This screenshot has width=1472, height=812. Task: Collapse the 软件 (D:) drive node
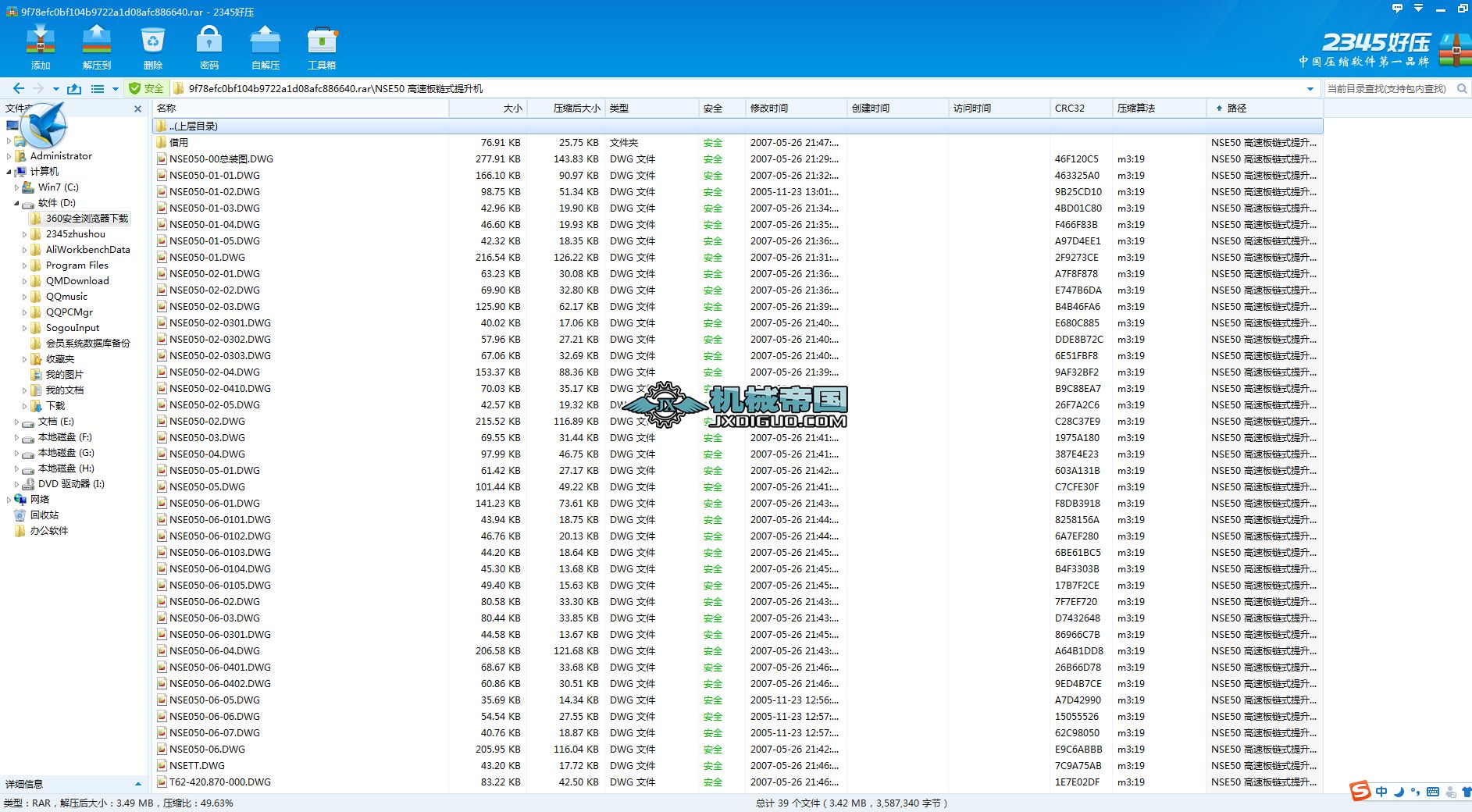[16, 203]
